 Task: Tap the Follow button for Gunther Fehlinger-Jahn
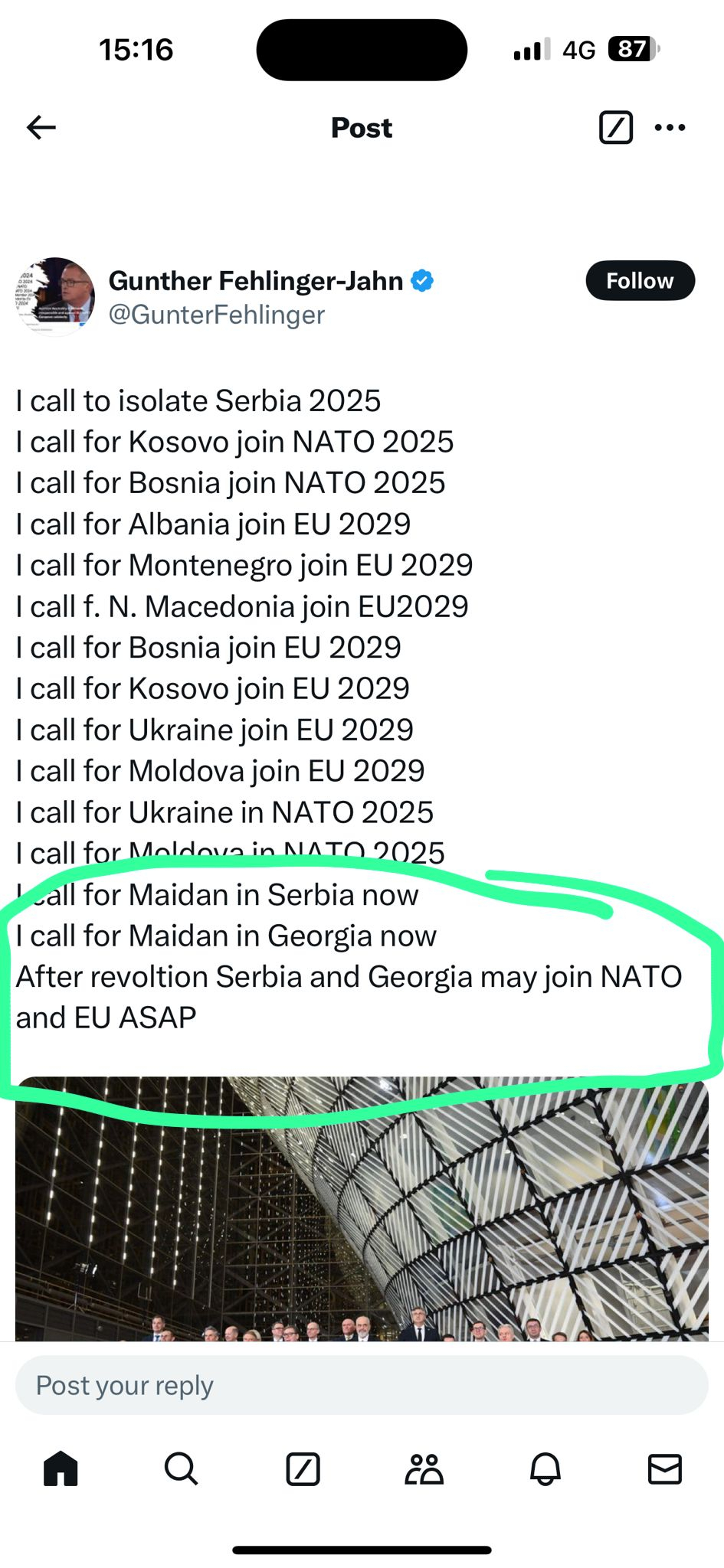tap(640, 280)
